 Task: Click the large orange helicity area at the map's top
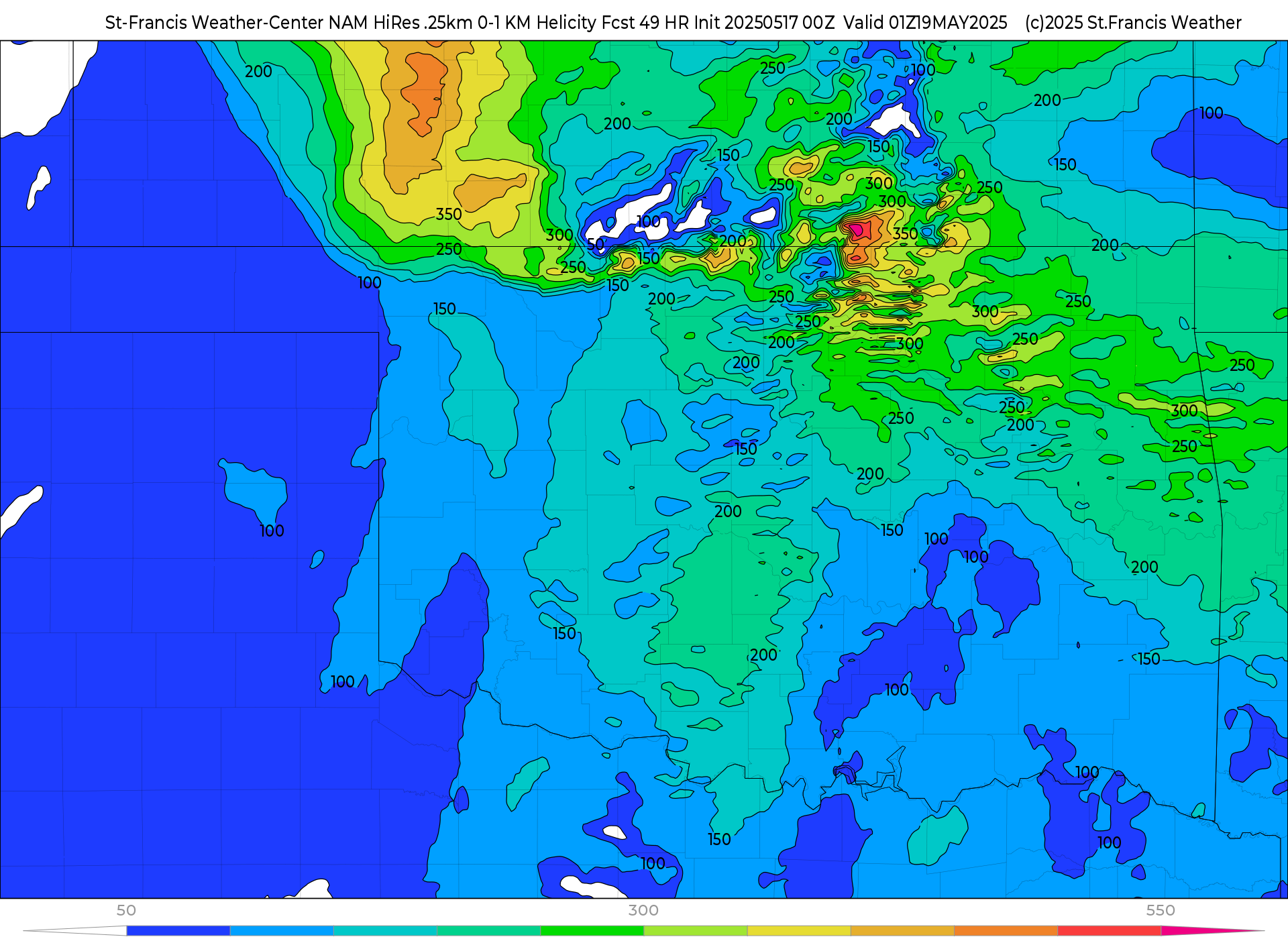423,91
